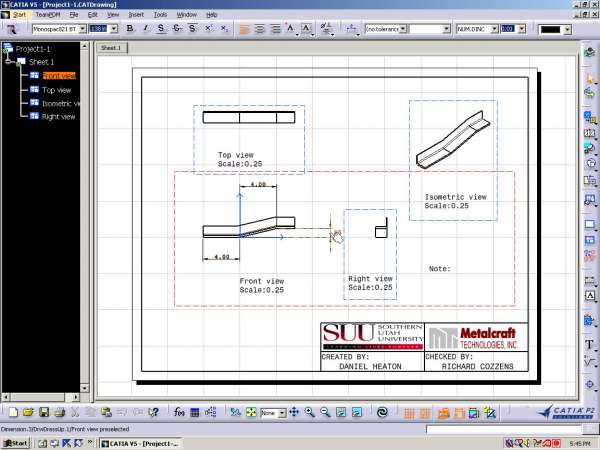600x450 pixels.
Task: Open the Window menu
Action: 186,15
